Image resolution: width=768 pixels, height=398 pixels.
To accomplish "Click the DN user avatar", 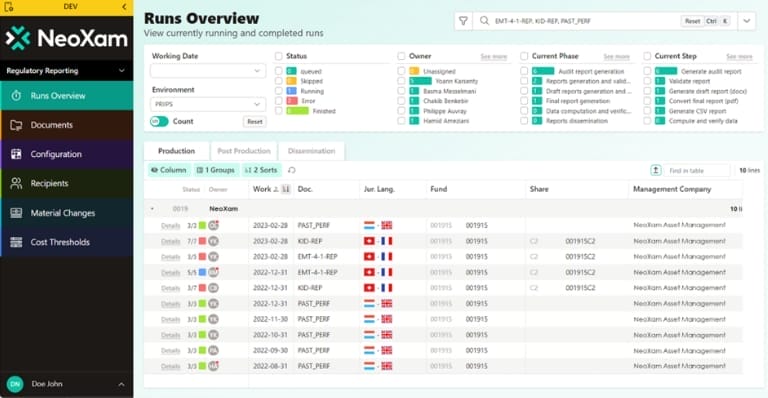I will coord(15,384).
